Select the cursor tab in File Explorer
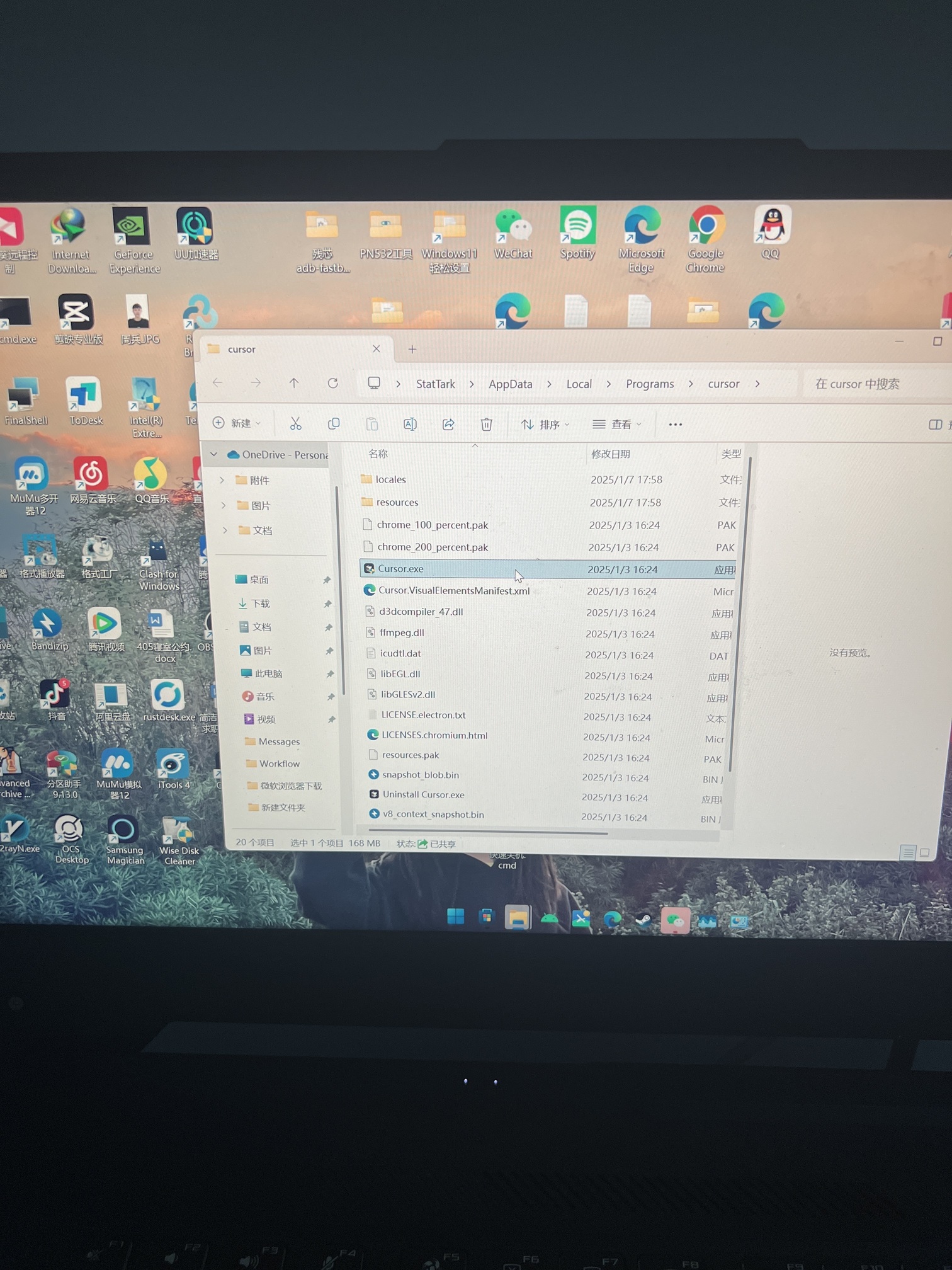The image size is (952, 1270). tap(296, 349)
